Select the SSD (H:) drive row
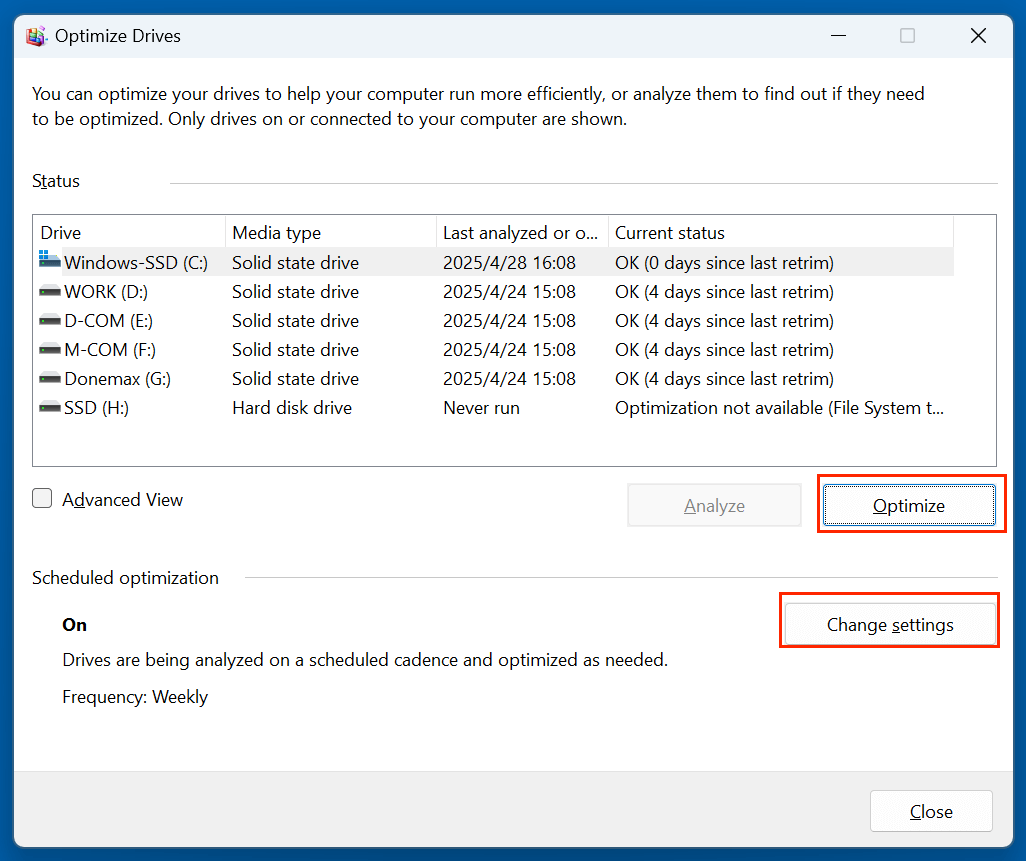This screenshot has height=861, width=1026. coord(300,407)
